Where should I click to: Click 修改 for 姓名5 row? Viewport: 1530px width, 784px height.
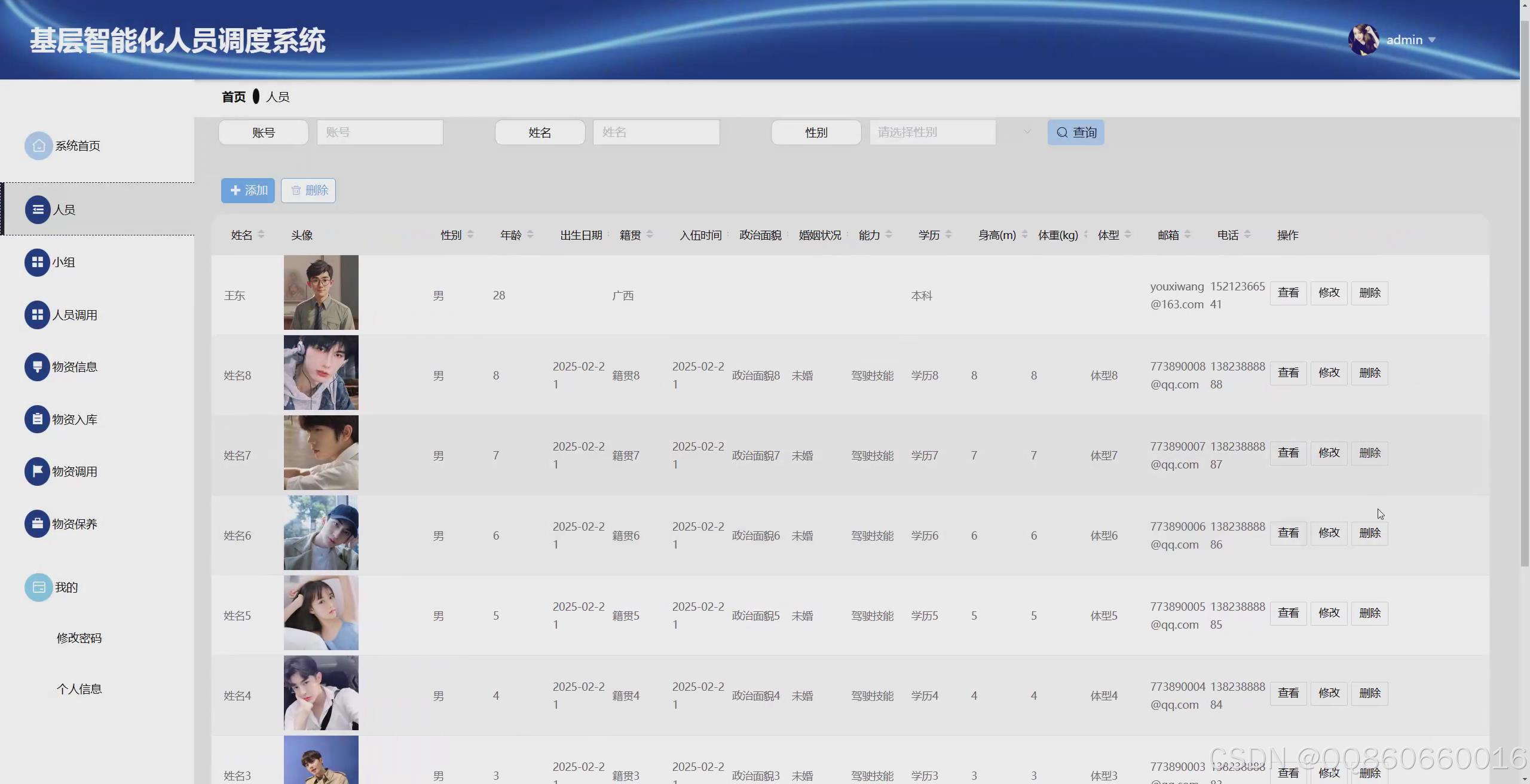(x=1329, y=613)
